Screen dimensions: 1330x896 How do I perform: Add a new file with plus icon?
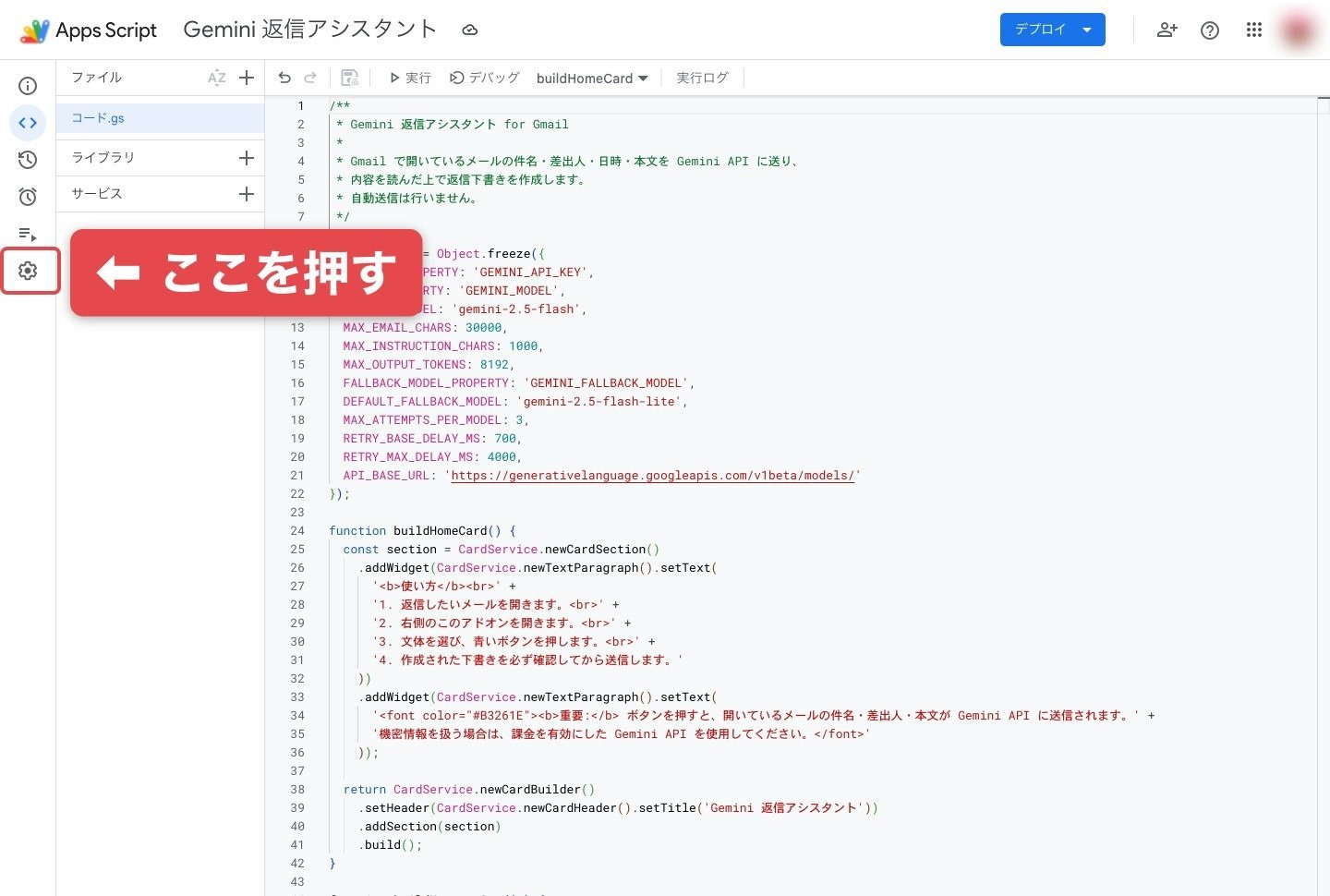pyautogui.click(x=247, y=79)
